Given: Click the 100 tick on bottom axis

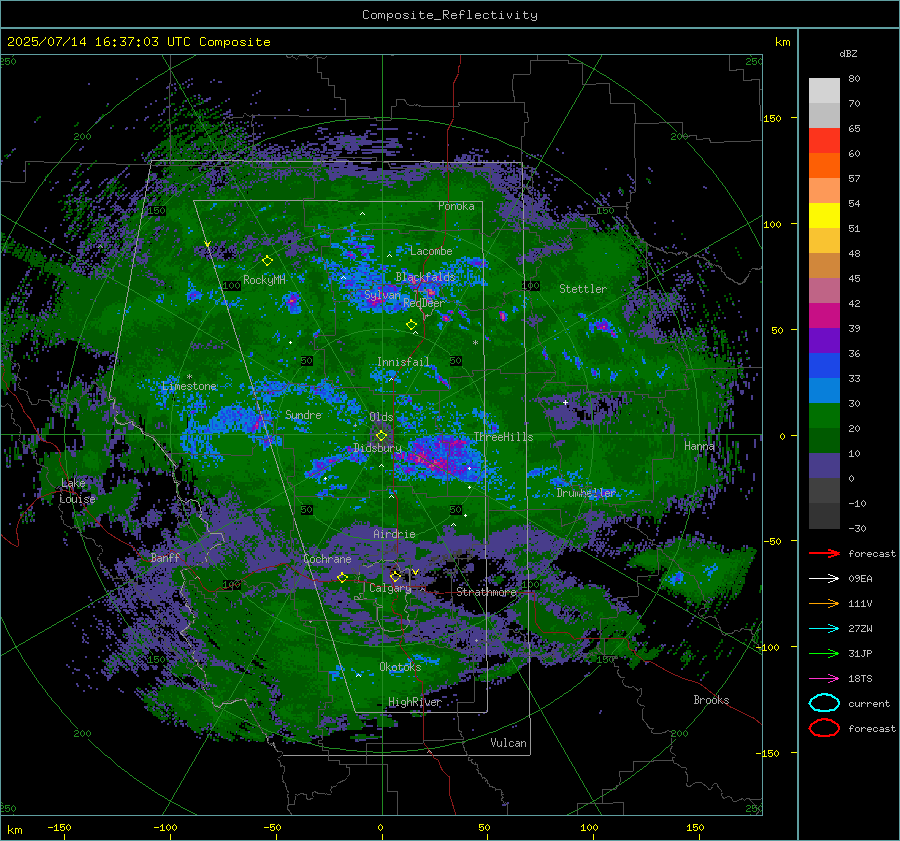Looking at the screenshot, I should [589, 827].
